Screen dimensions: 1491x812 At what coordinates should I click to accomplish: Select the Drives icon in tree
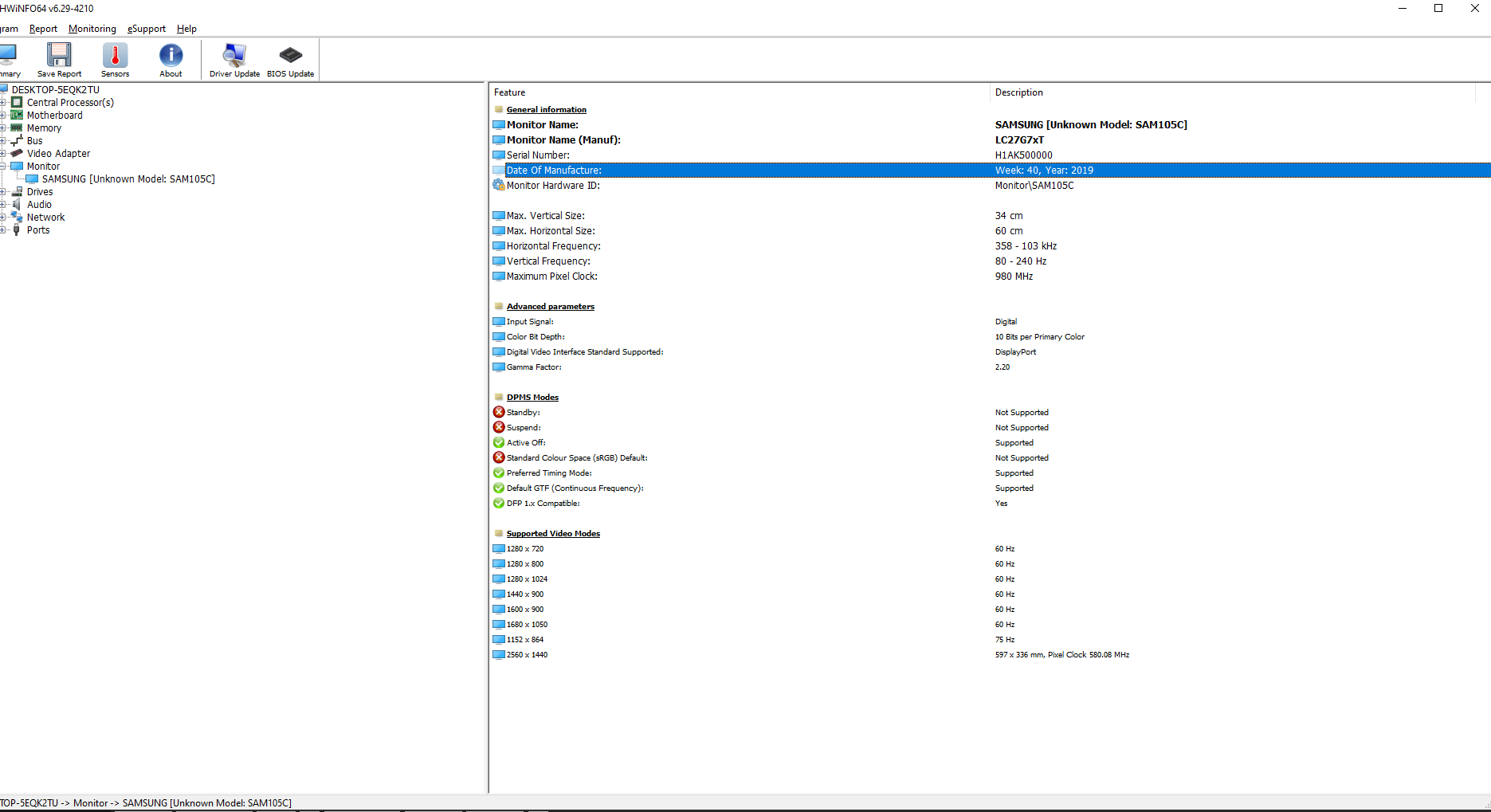point(17,191)
